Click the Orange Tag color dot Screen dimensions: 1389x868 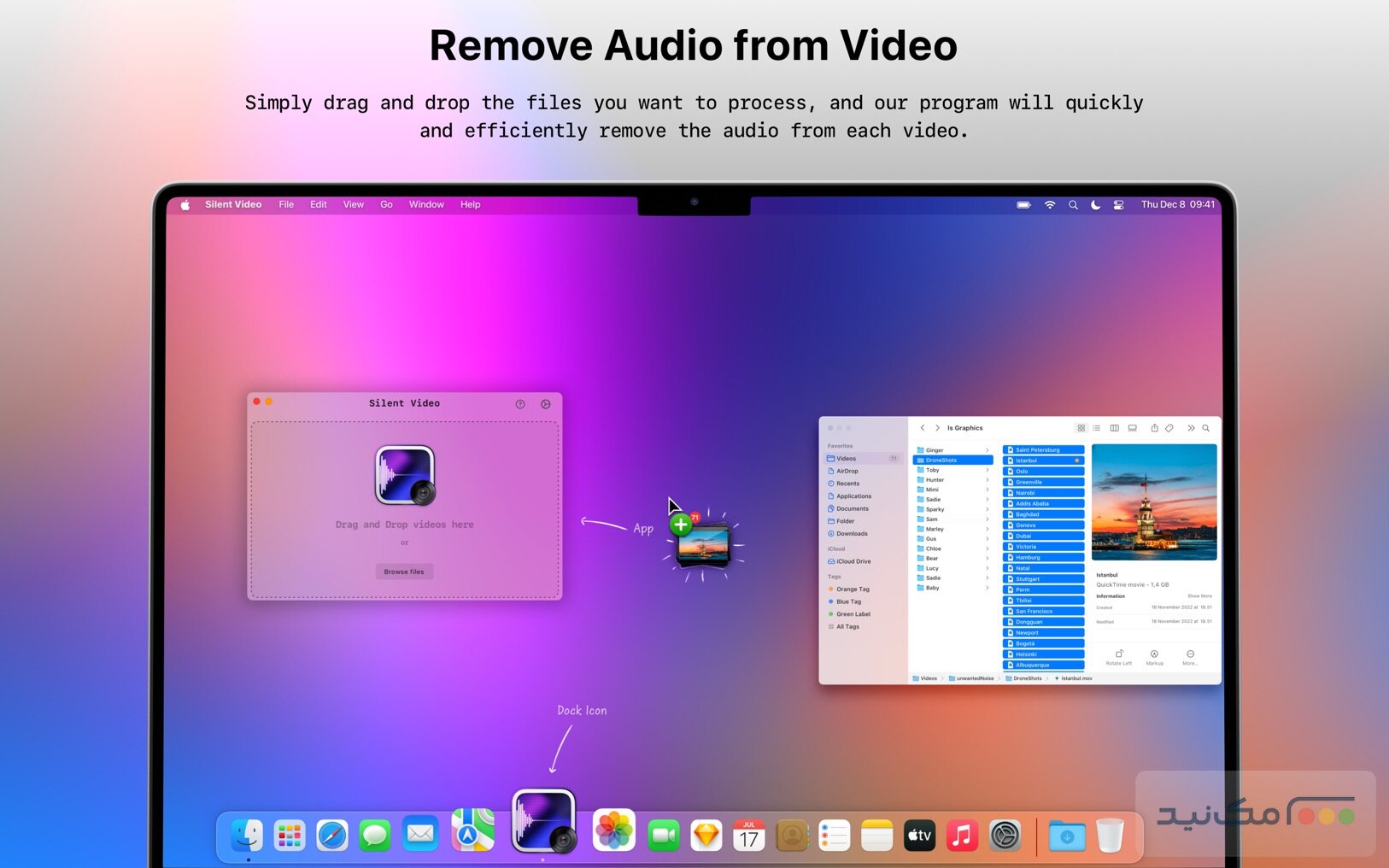pos(831,589)
